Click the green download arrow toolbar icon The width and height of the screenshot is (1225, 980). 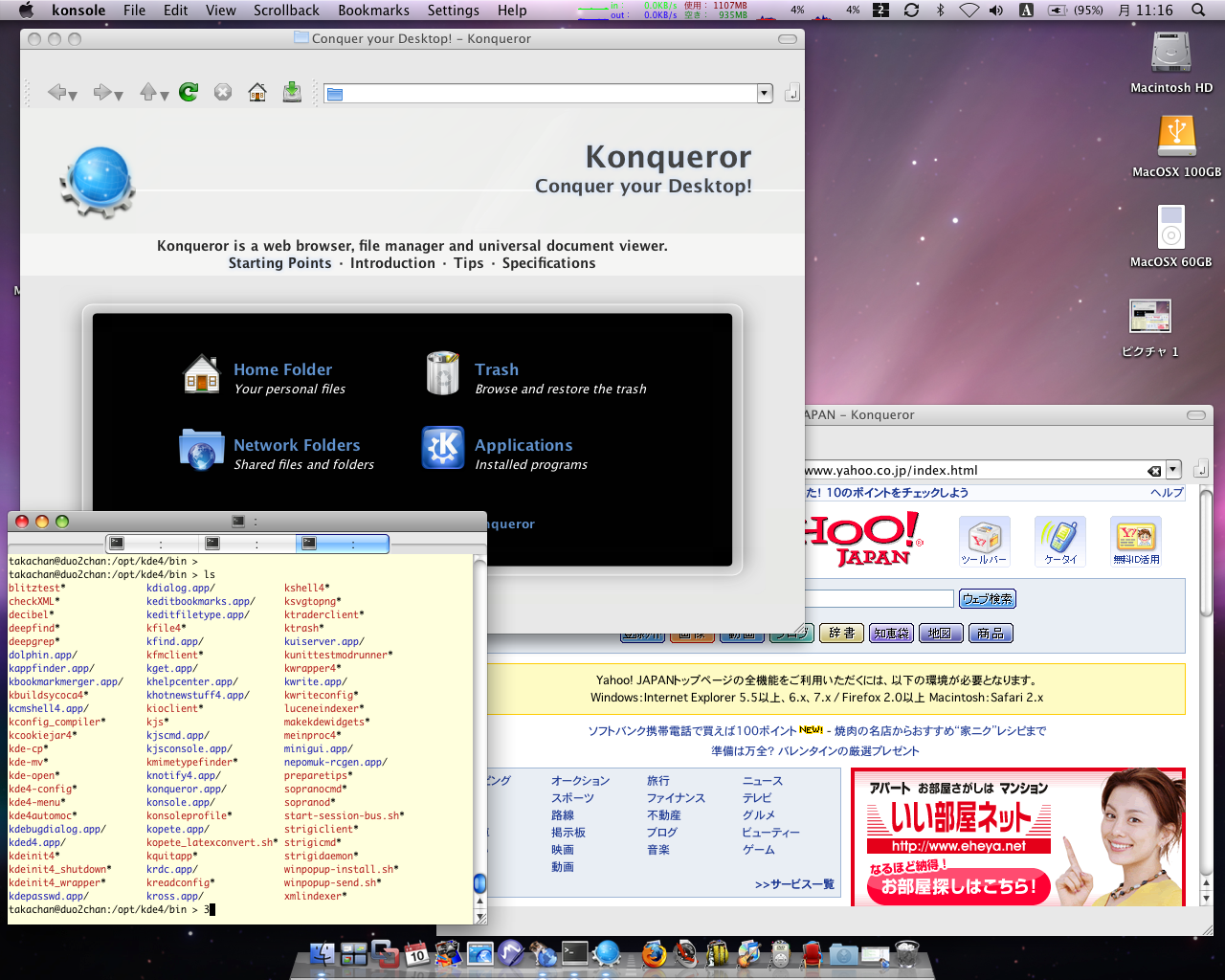[292, 92]
